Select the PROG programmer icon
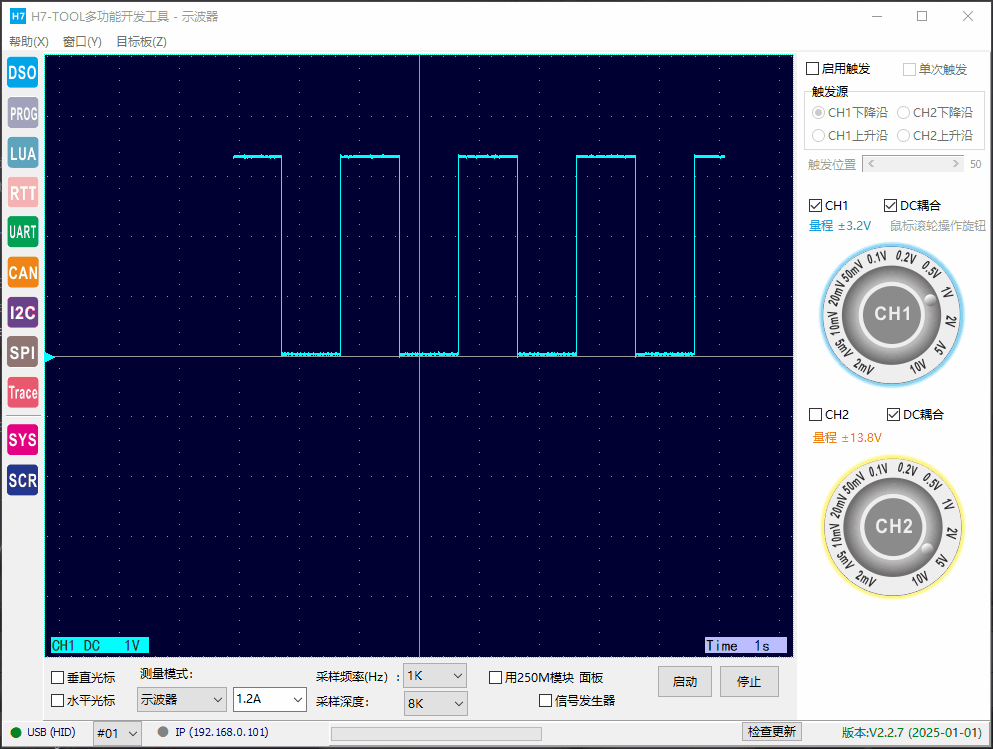Image resolution: width=993 pixels, height=749 pixels. [x=23, y=113]
